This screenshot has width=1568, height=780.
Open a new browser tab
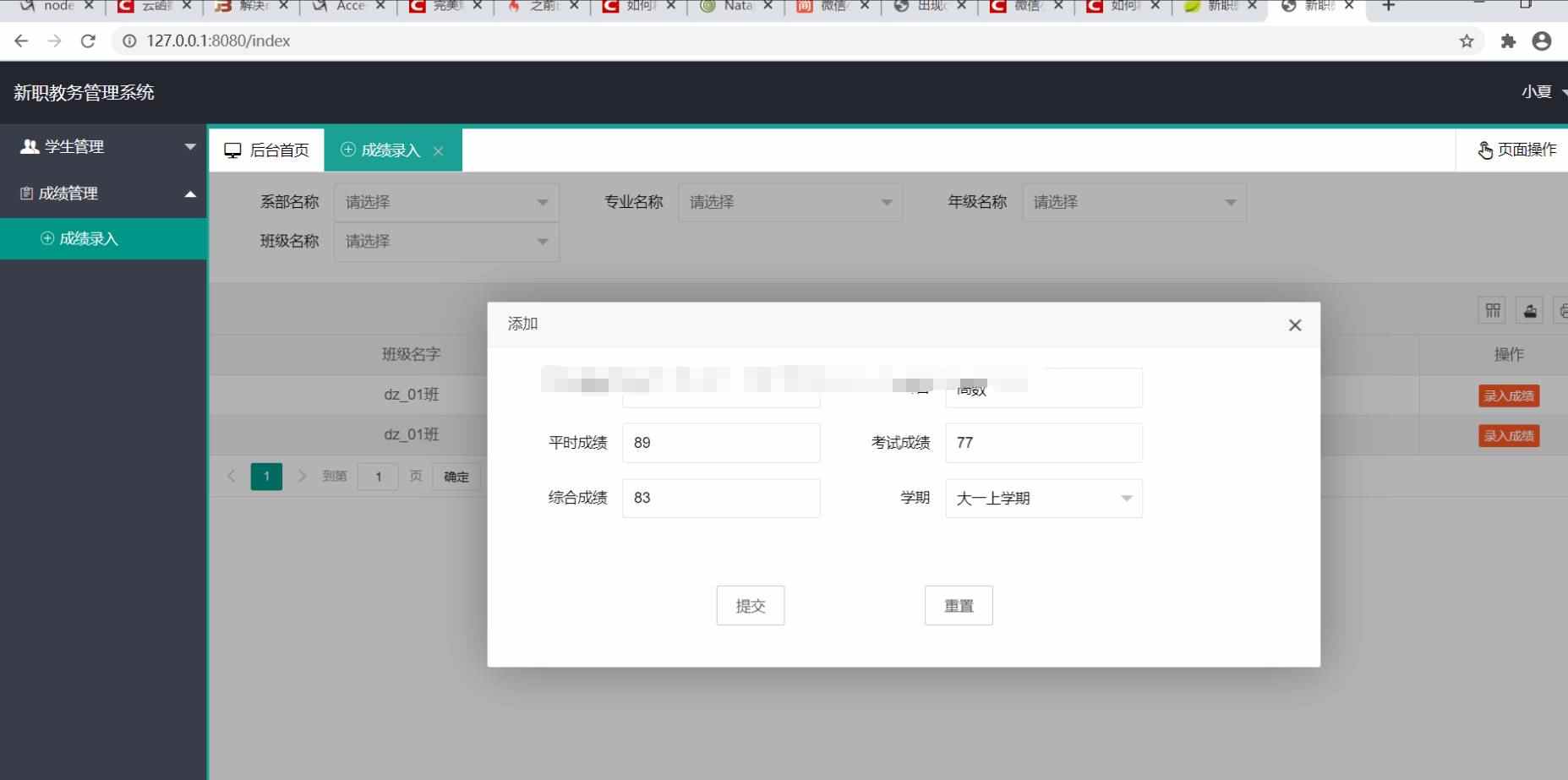pyautogui.click(x=1388, y=6)
